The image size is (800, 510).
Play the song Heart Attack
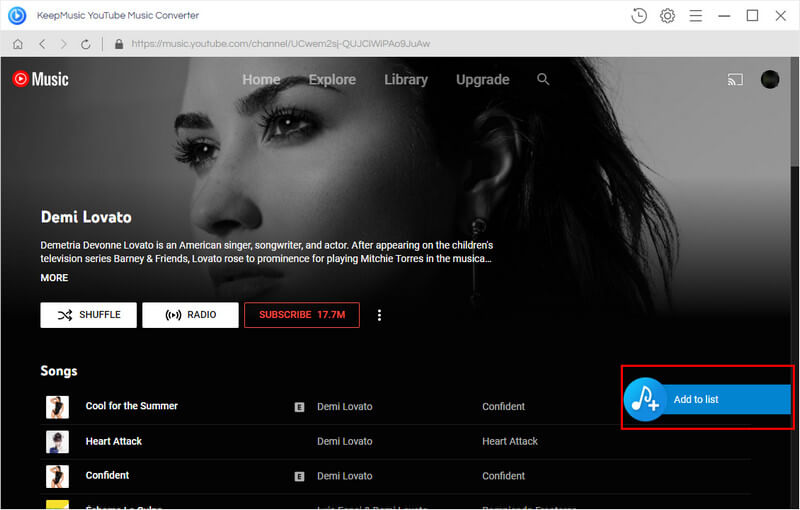[114, 441]
